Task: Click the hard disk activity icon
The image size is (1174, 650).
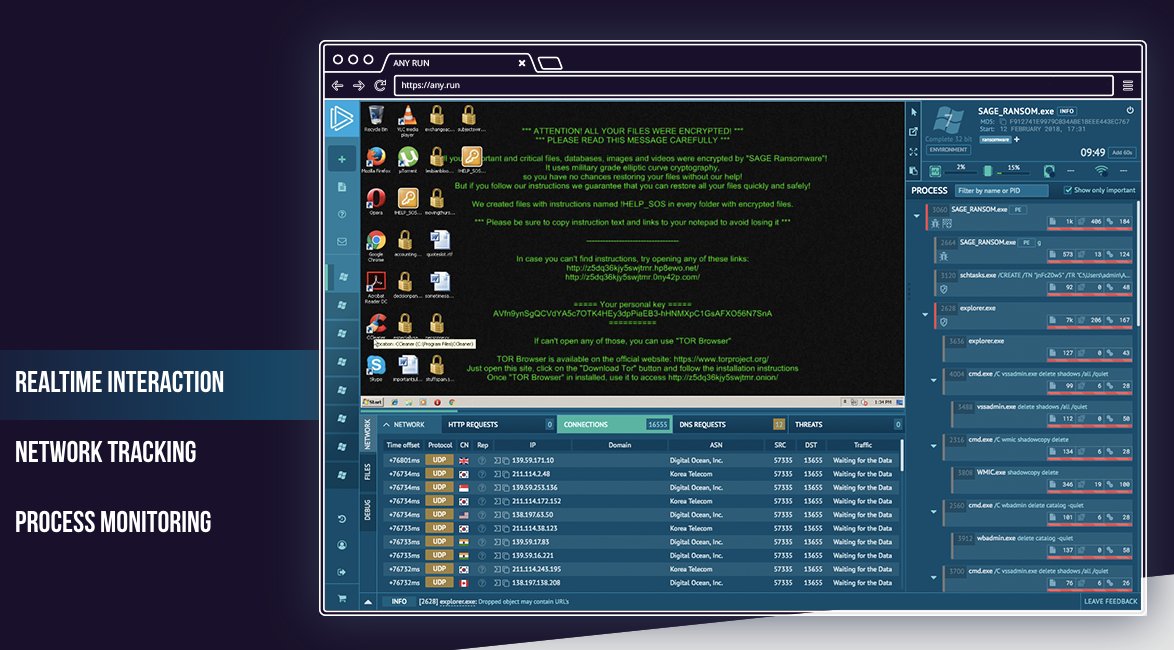Action: (1049, 171)
